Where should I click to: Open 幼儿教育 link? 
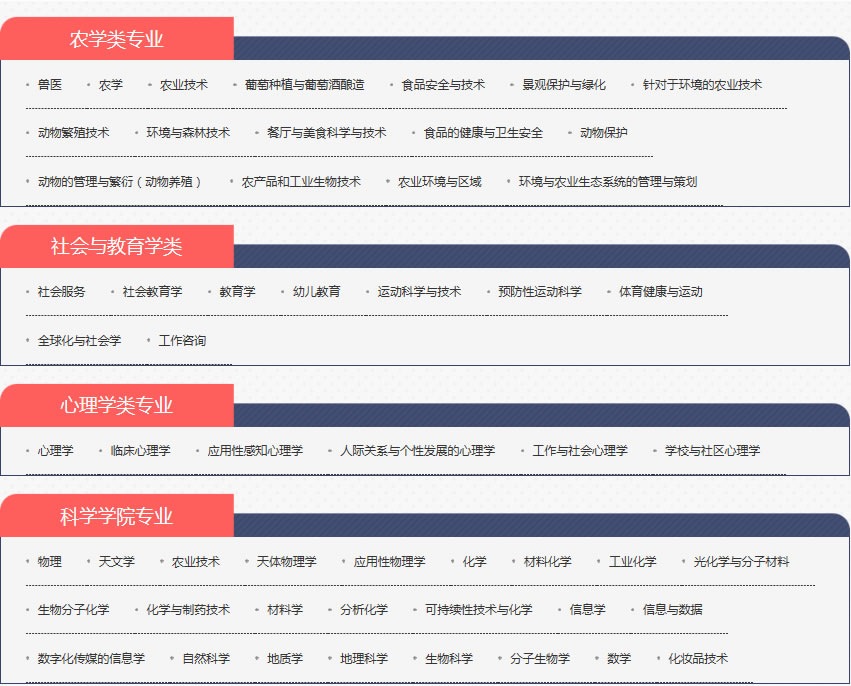coord(316,292)
